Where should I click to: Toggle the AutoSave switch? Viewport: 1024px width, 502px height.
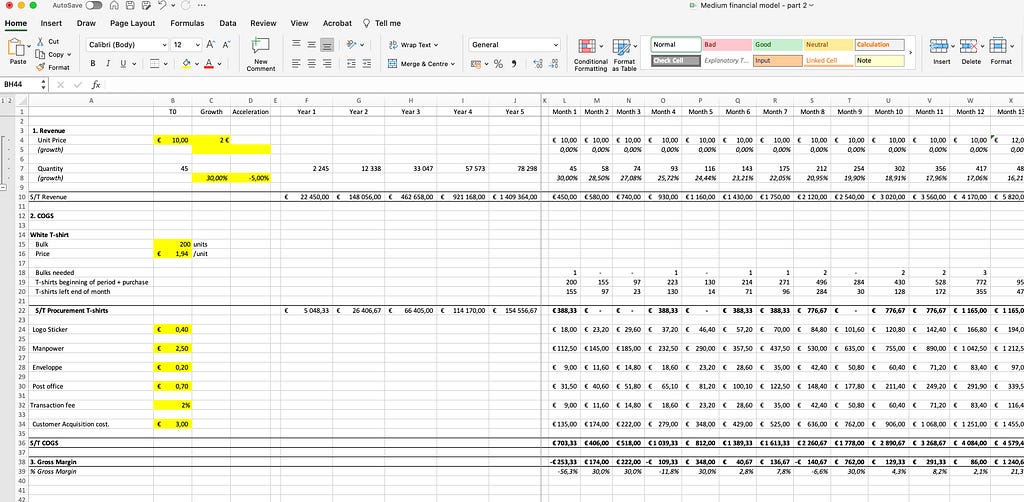(x=93, y=5)
